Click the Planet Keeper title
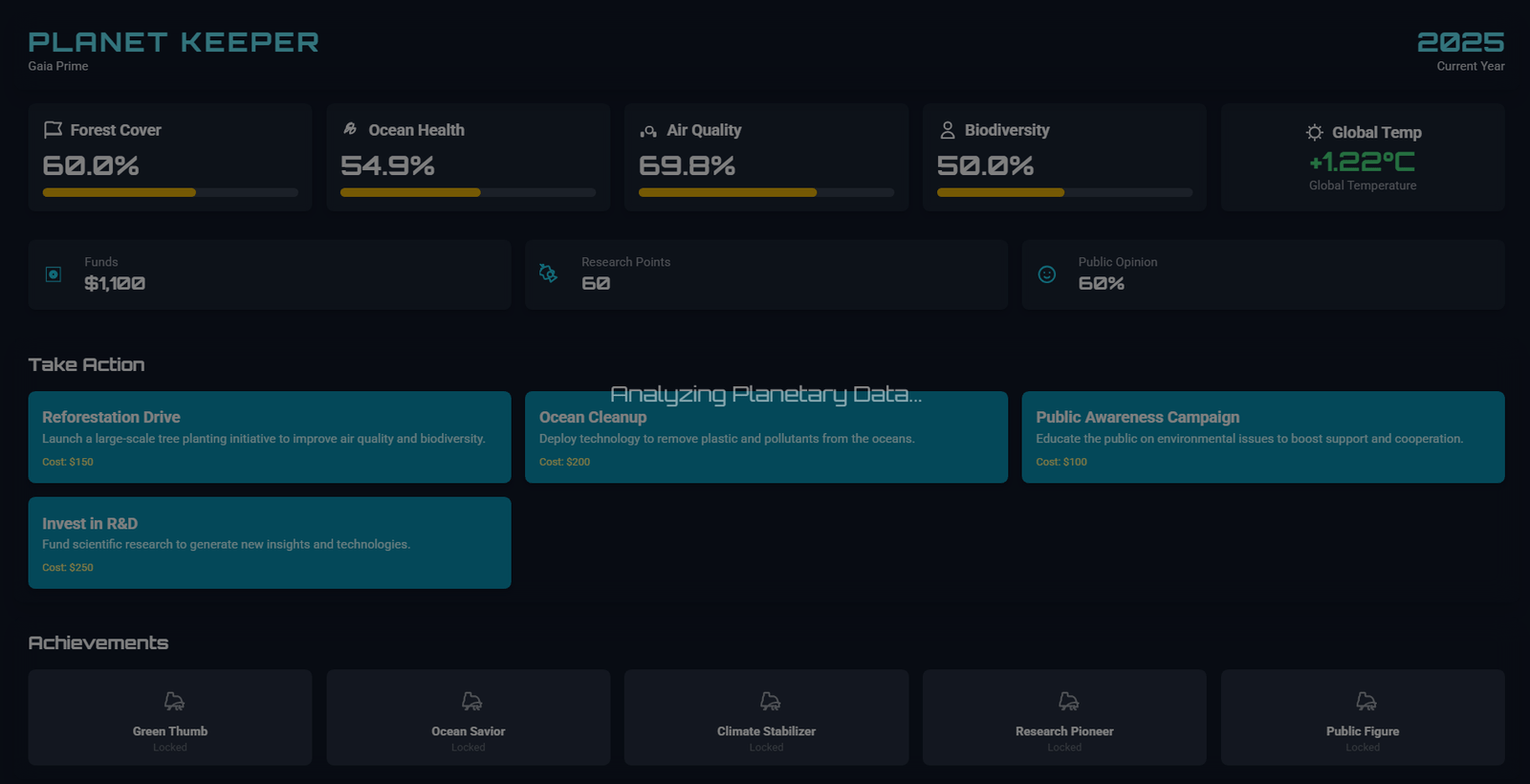 coord(173,42)
